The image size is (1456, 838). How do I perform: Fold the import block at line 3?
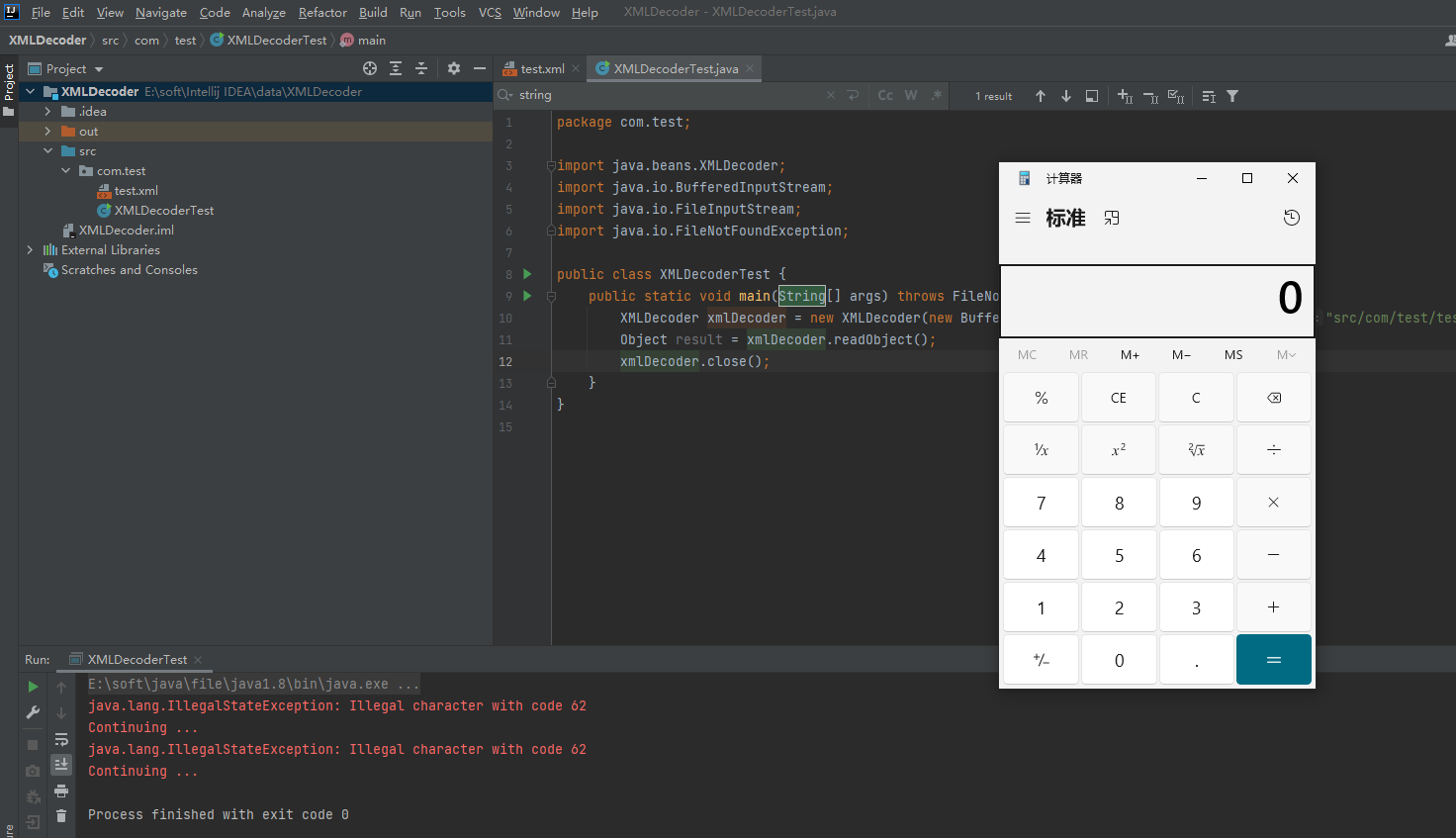point(551,165)
